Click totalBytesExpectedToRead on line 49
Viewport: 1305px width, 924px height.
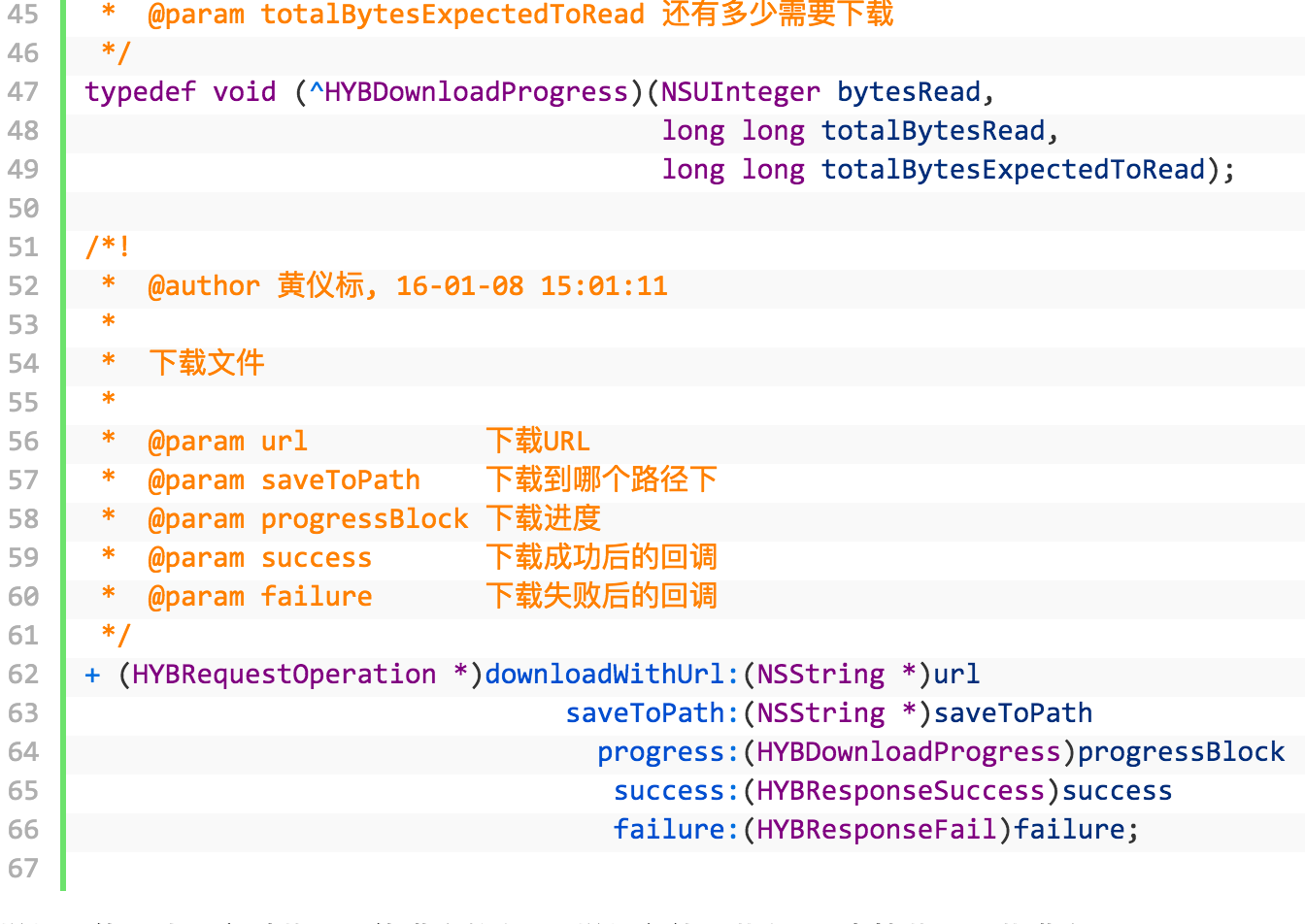click(1013, 170)
